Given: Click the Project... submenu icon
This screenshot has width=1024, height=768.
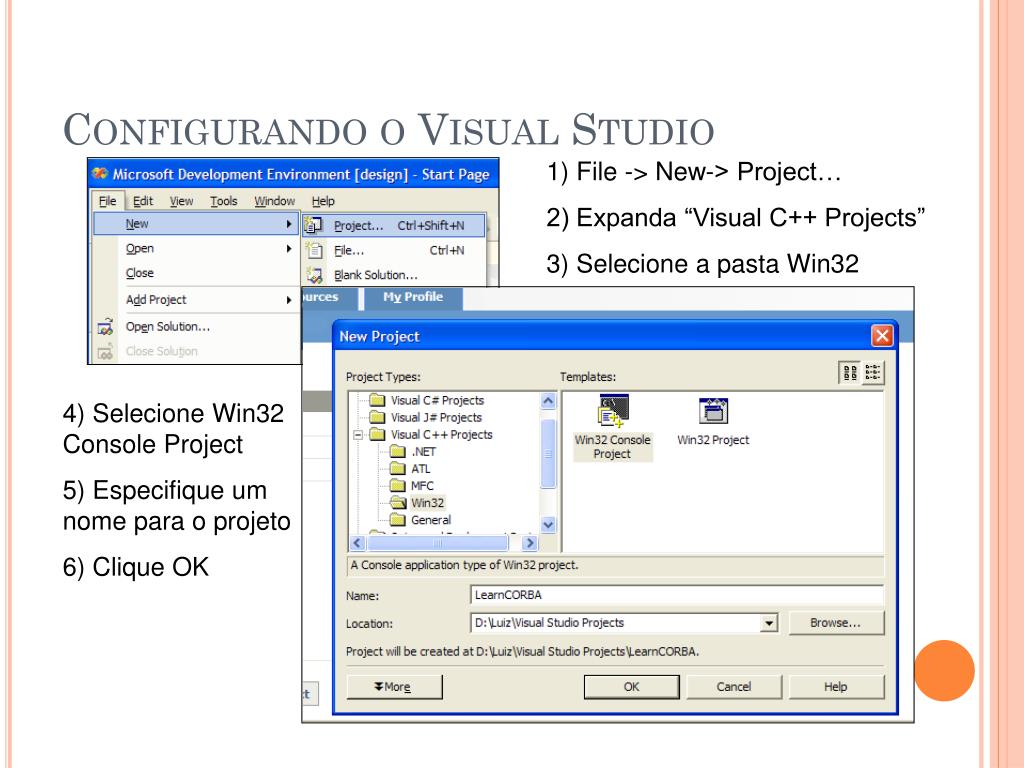Looking at the screenshot, I should click(x=314, y=225).
